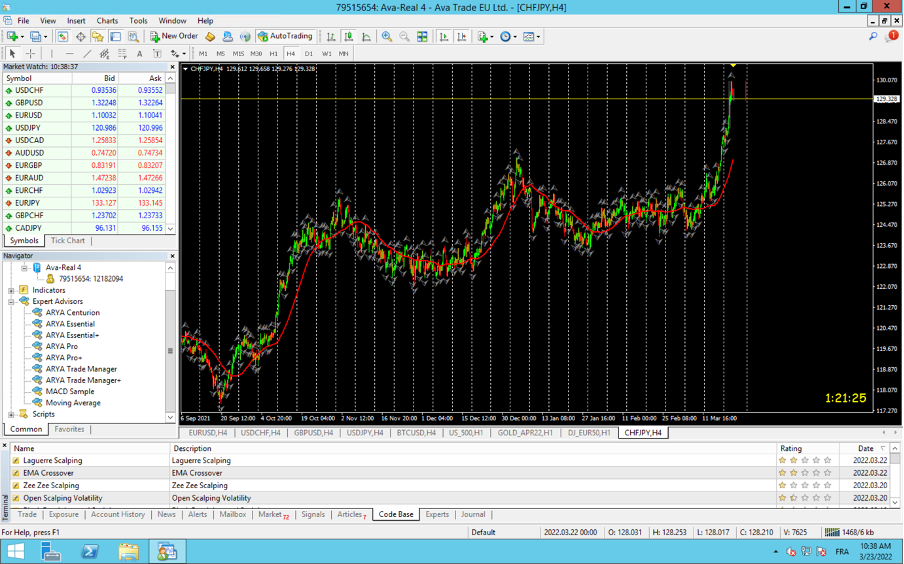904x564 pixels.
Task: Open File Explorer on the taskbar
Action: [129, 552]
